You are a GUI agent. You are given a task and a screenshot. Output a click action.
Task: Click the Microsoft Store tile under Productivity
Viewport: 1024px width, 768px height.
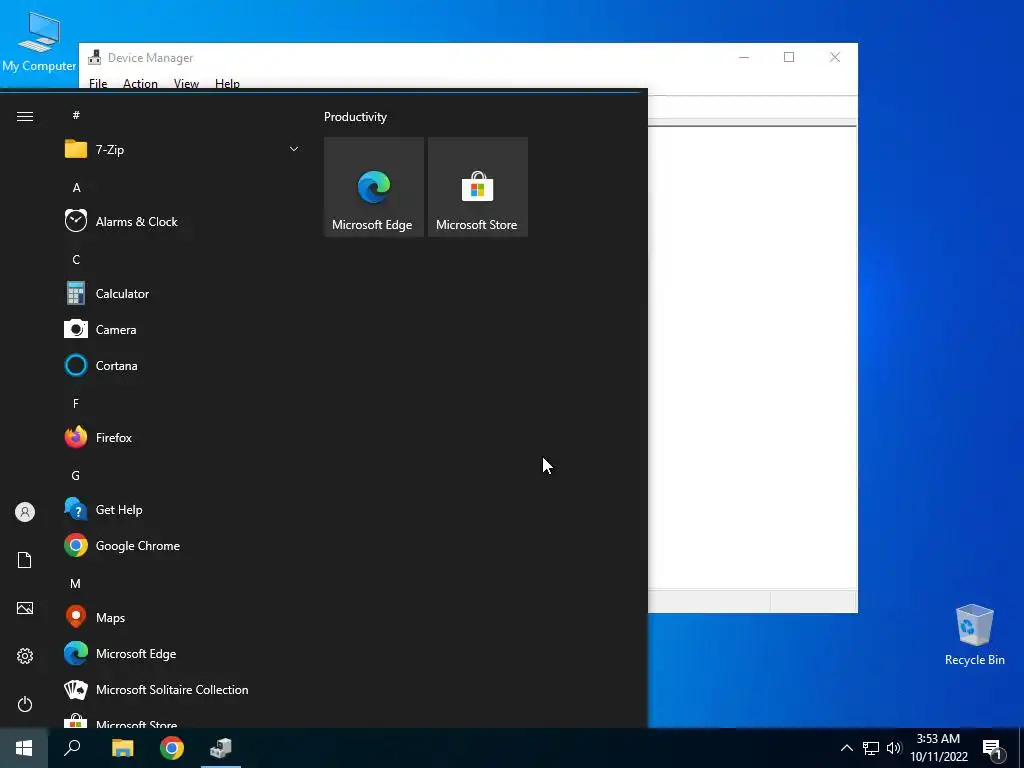[477, 187]
